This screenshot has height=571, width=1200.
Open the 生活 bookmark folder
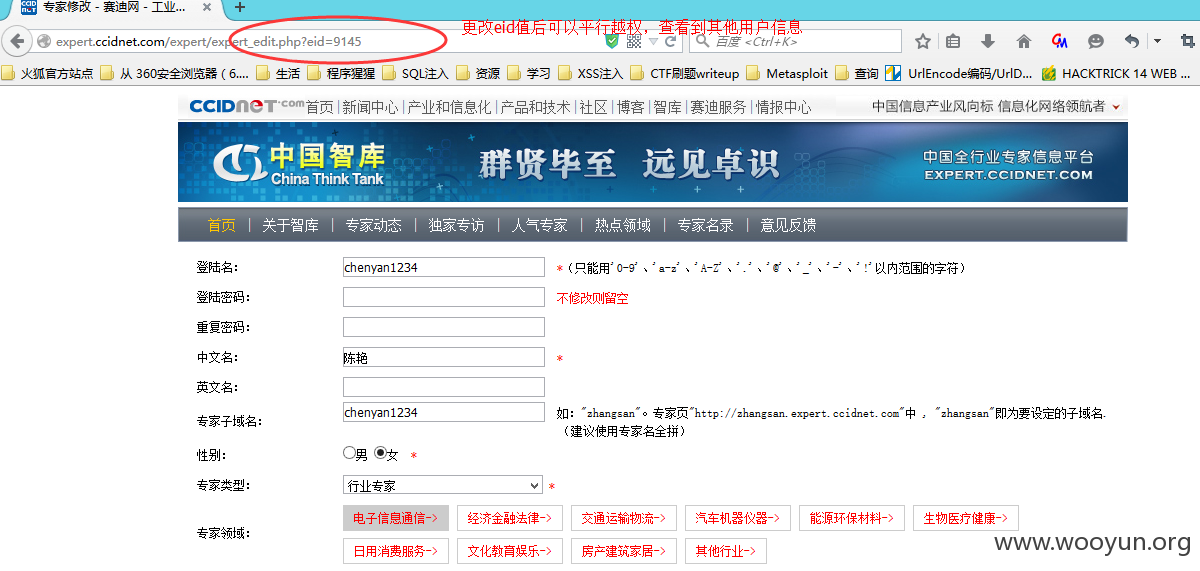(278, 73)
